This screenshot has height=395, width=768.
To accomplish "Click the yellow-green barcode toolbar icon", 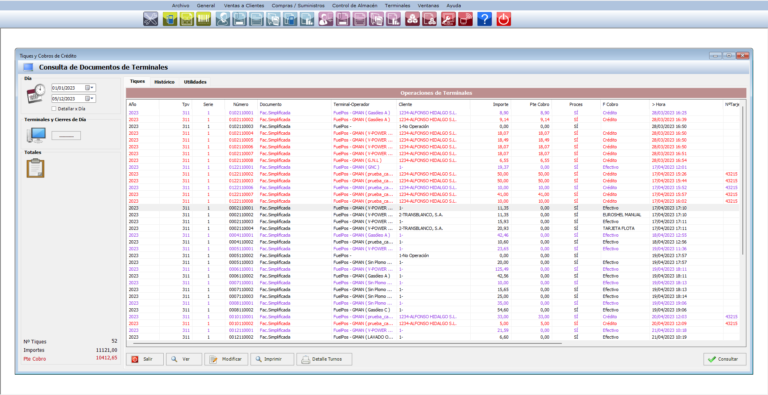I will click(x=203, y=19).
